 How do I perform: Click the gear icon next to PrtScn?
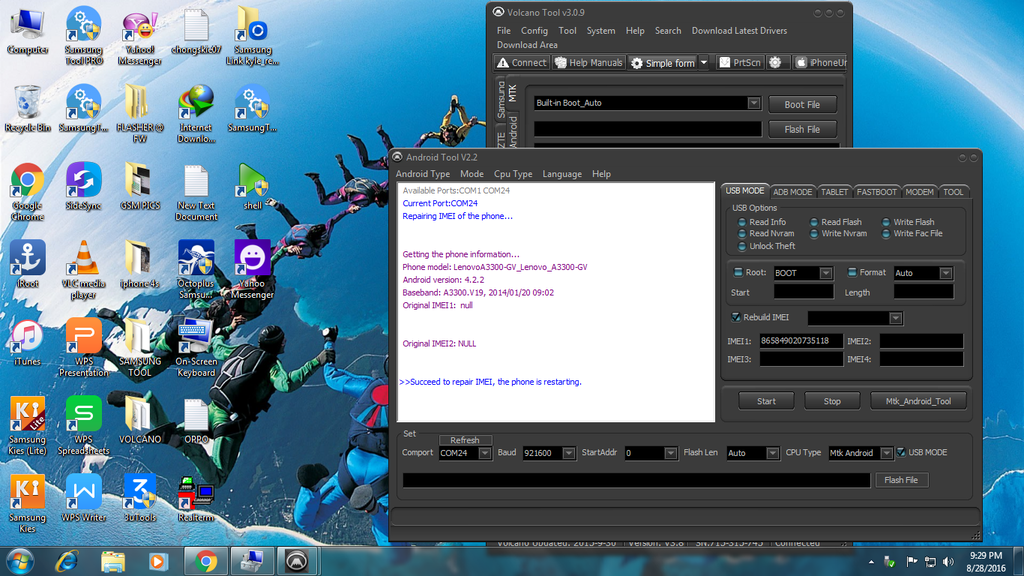[x=777, y=63]
